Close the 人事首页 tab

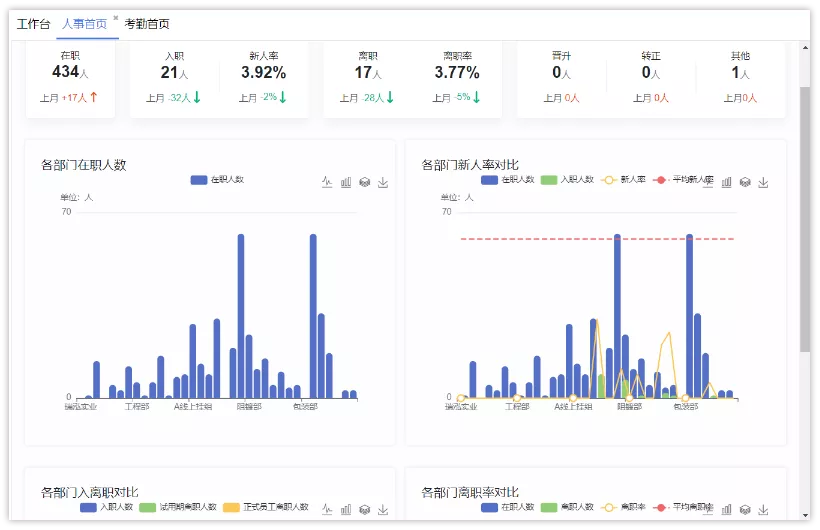[116, 18]
